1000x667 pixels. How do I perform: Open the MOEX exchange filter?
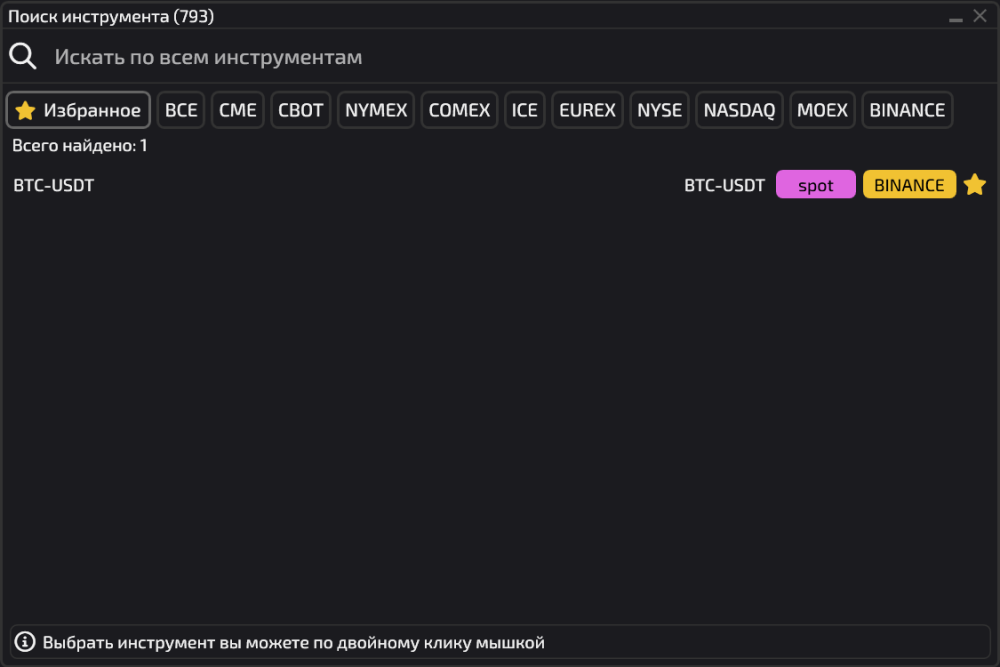(x=823, y=110)
